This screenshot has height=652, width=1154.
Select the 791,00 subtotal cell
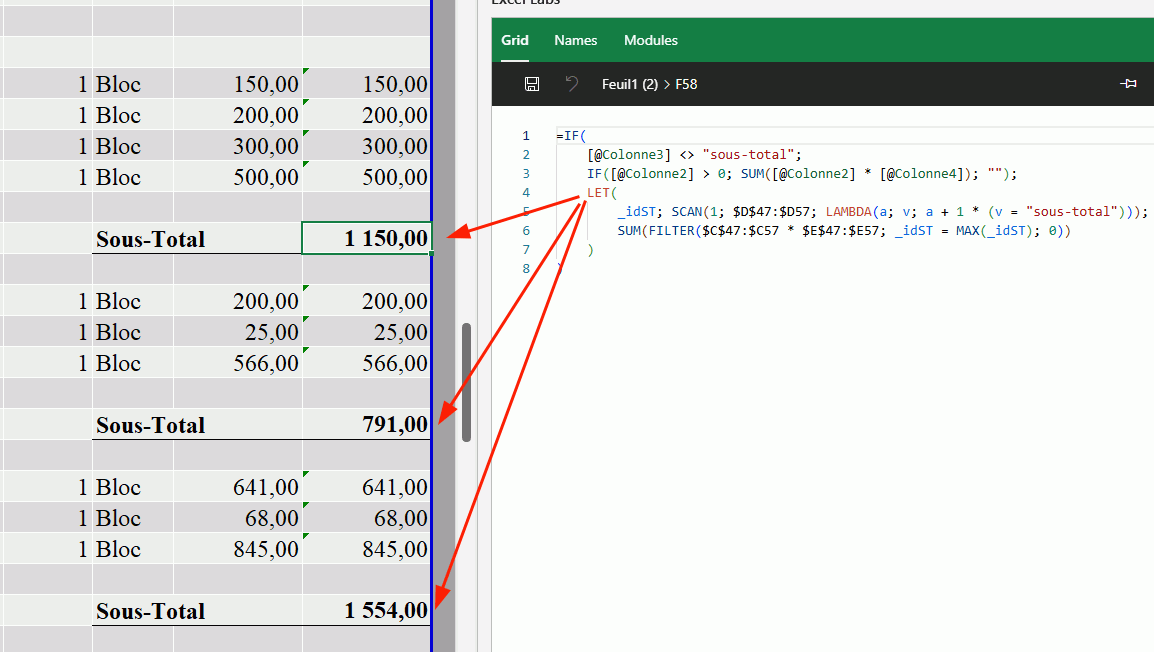(366, 425)
